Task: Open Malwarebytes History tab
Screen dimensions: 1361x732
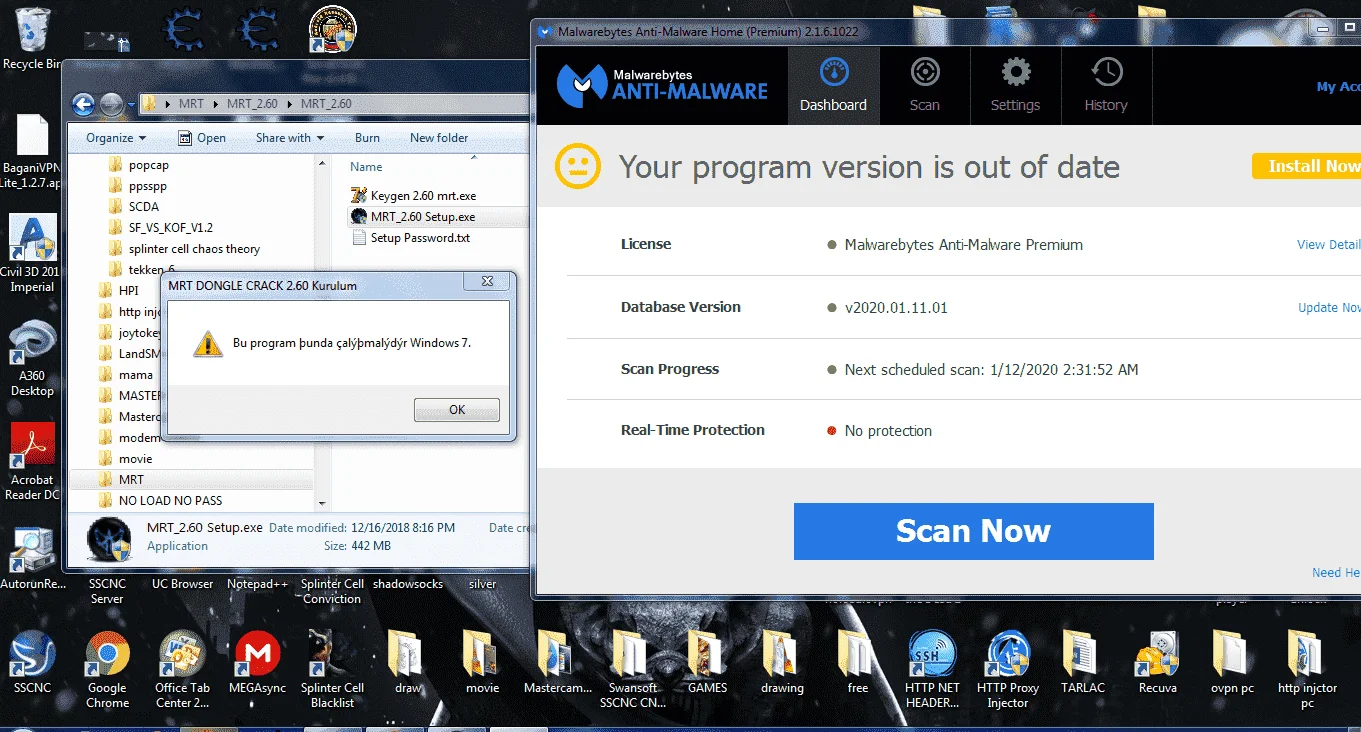Action: (x=1106, y=86)
